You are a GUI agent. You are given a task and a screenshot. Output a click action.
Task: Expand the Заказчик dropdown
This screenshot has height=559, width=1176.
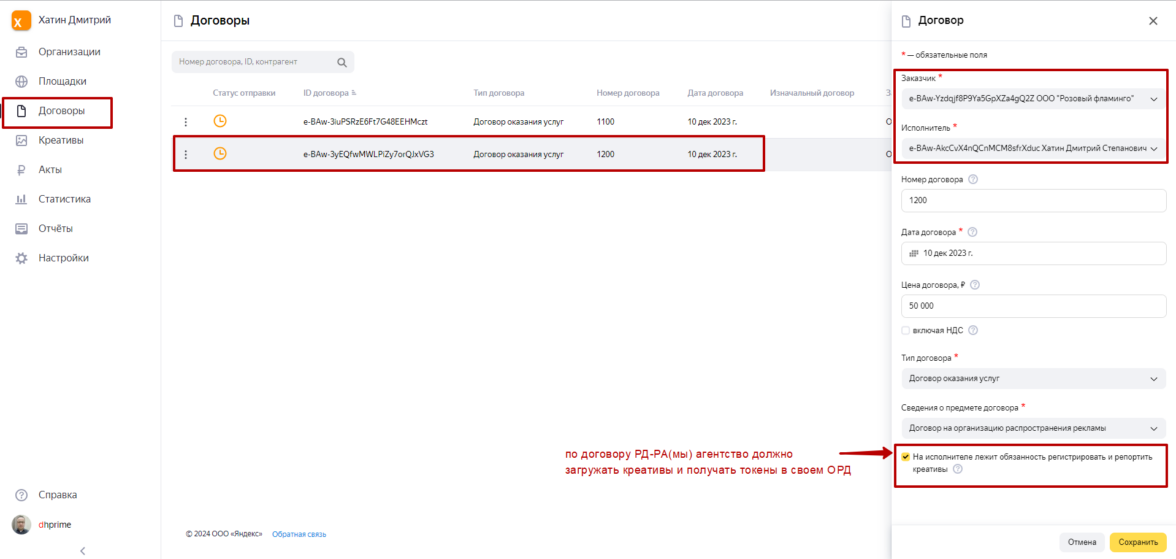click(1155, 99)
